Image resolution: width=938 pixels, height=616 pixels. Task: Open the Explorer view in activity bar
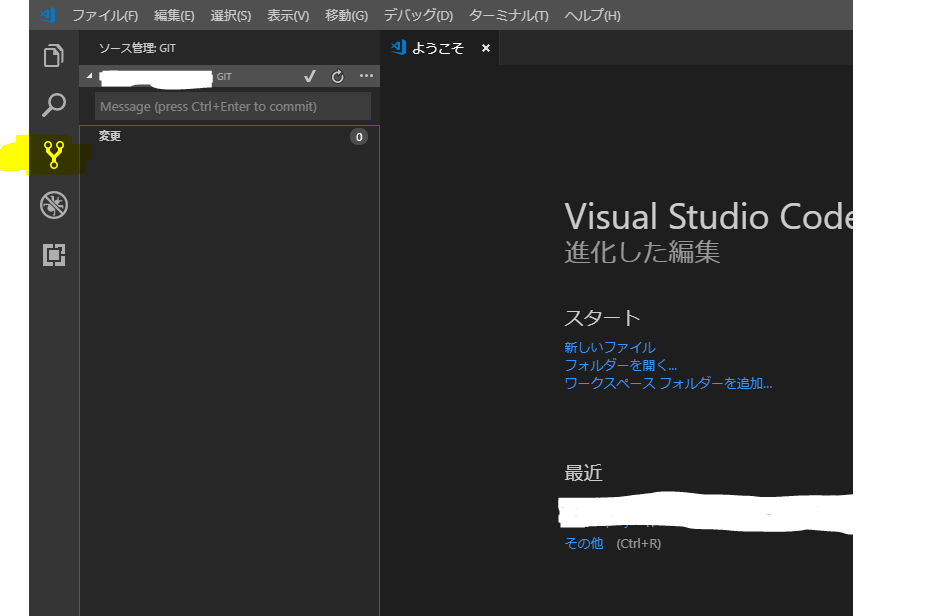(54, 56)
